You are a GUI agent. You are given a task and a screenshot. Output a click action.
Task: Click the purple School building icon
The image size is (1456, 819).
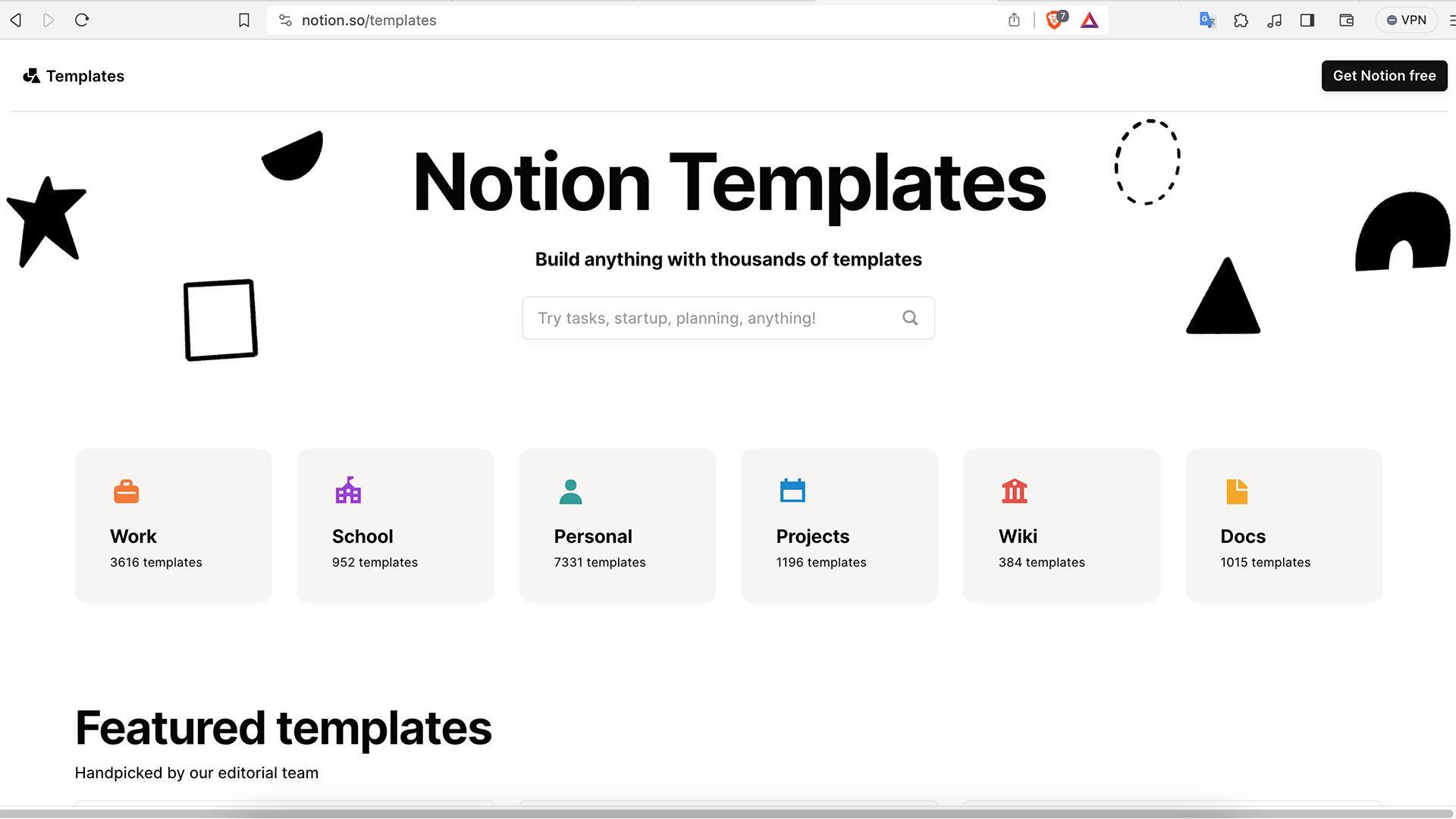pyautogui.click(x=348, y=491)
